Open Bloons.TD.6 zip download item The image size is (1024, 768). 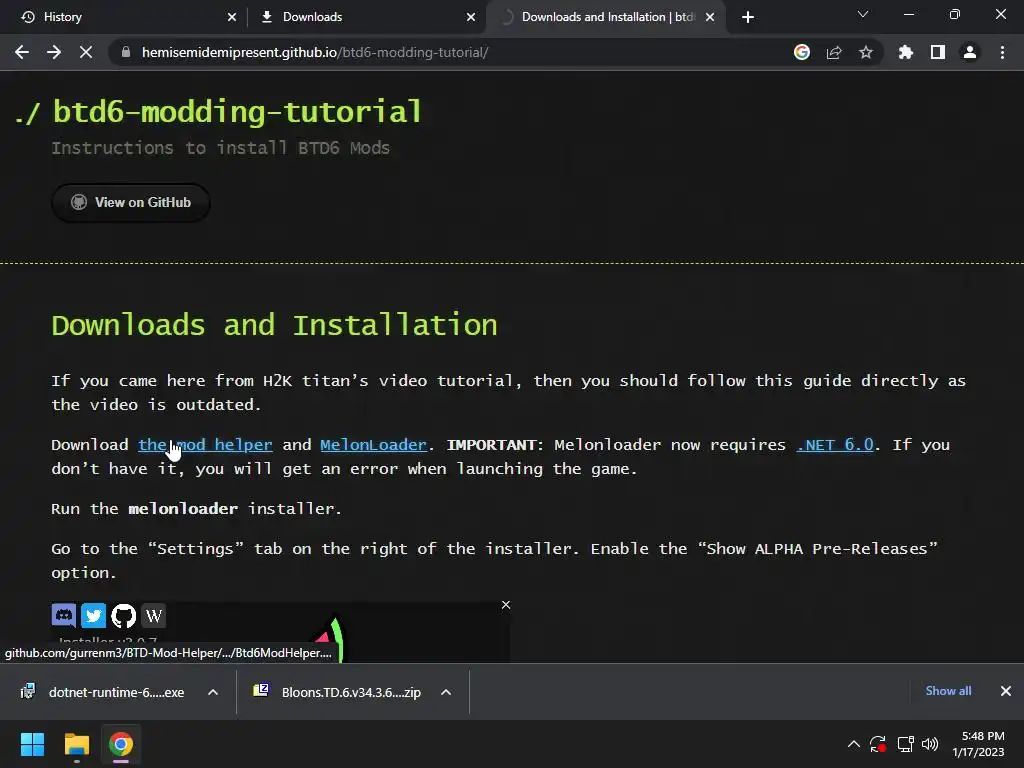340,692
